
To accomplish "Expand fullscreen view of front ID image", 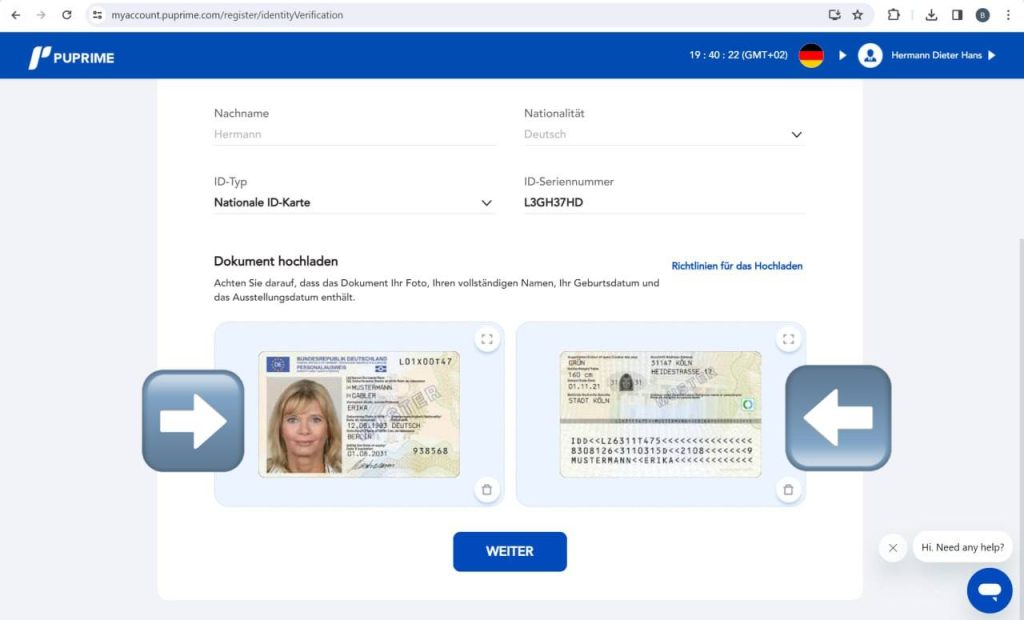I will (487, 339).
